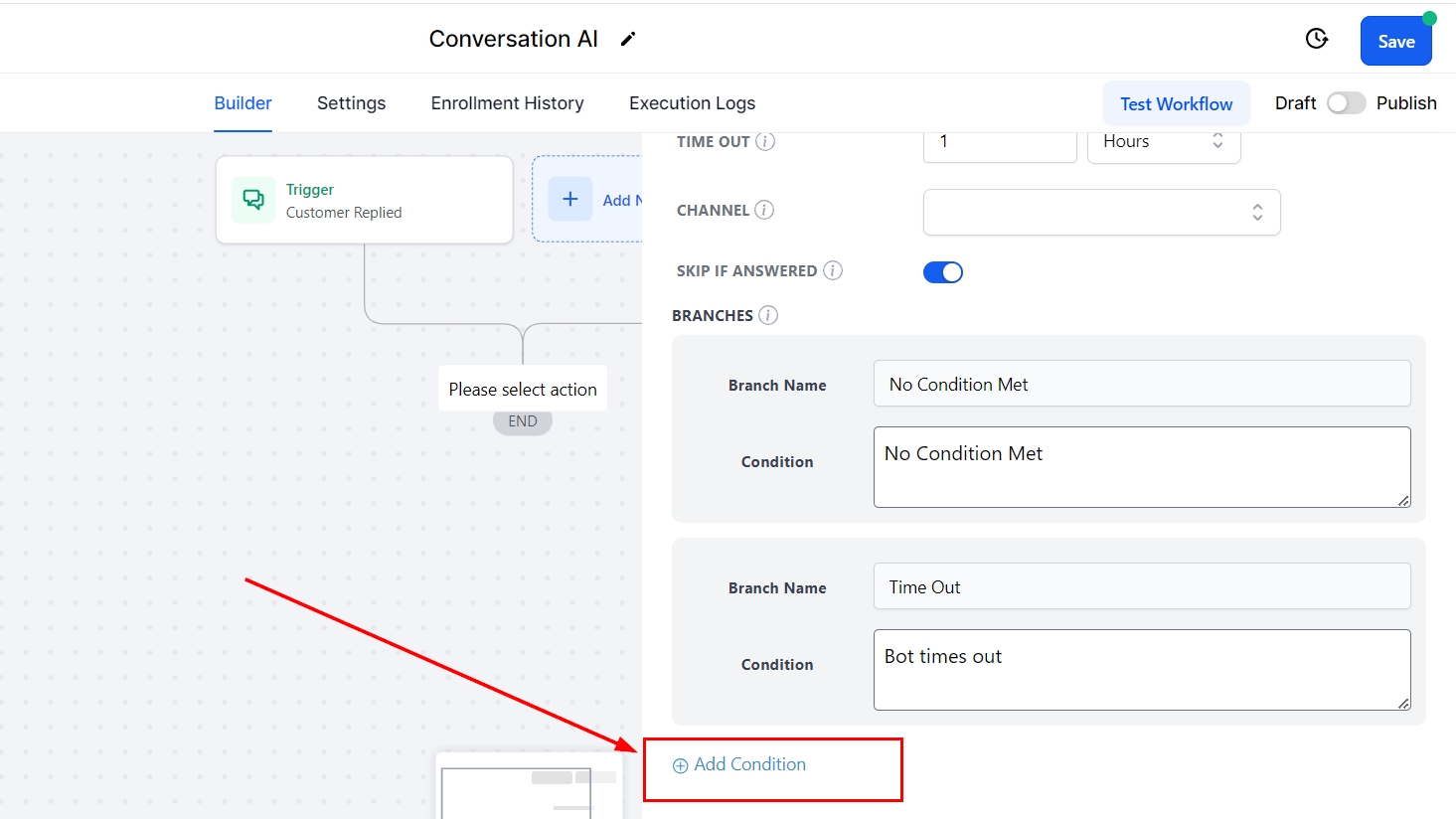
Task: Click the Save button
Action: coord(1395,42)
